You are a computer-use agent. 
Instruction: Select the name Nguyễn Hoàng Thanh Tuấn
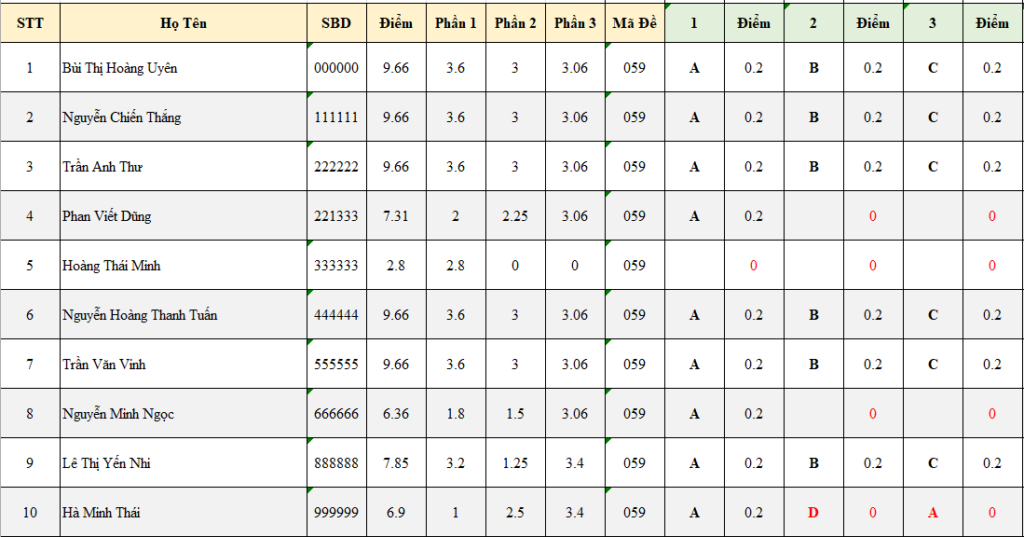pyautogui.click(x=140, y=315)
